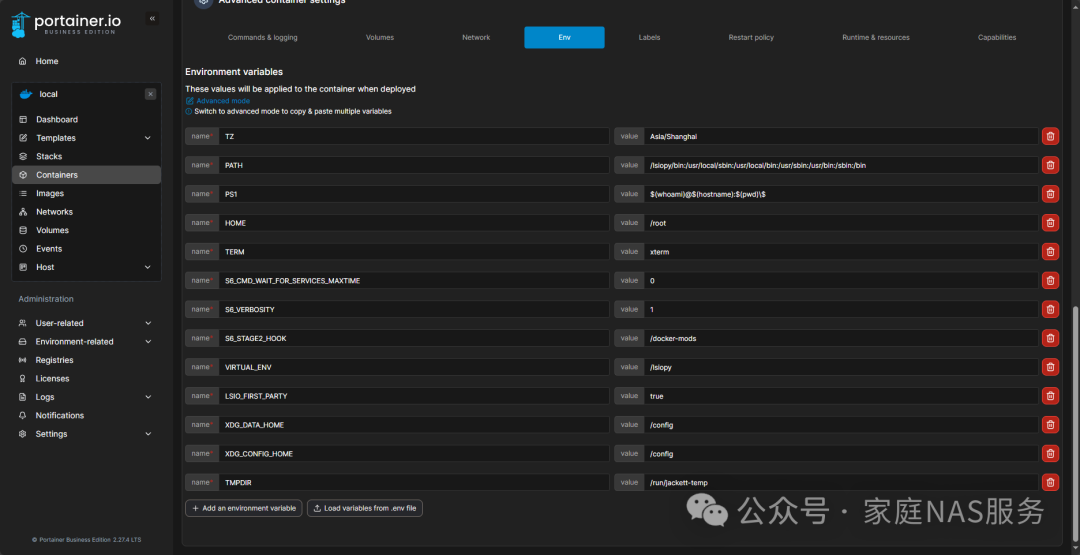Expand the Templates menu chevron
The image size is (1080, 555).
click(x=147, y=138)
